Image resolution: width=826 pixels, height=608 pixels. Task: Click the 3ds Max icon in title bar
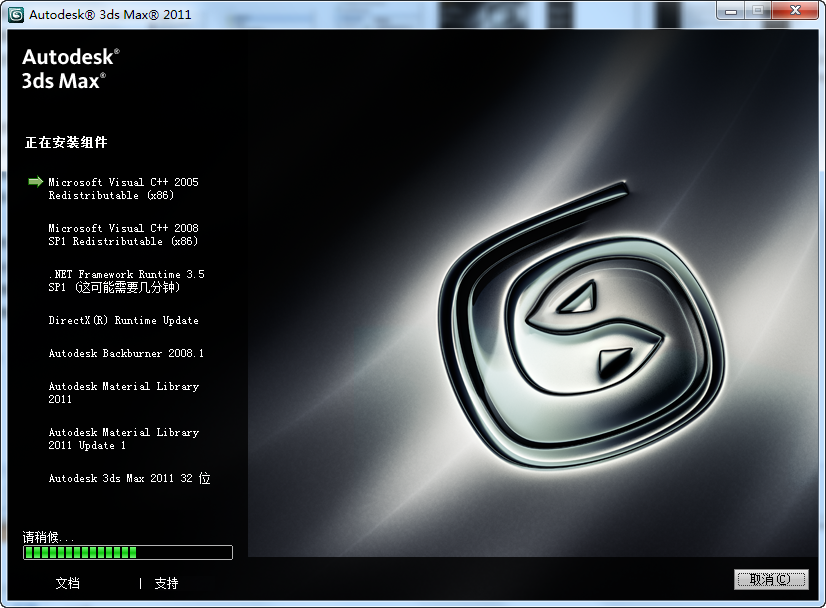click(15, 14)
